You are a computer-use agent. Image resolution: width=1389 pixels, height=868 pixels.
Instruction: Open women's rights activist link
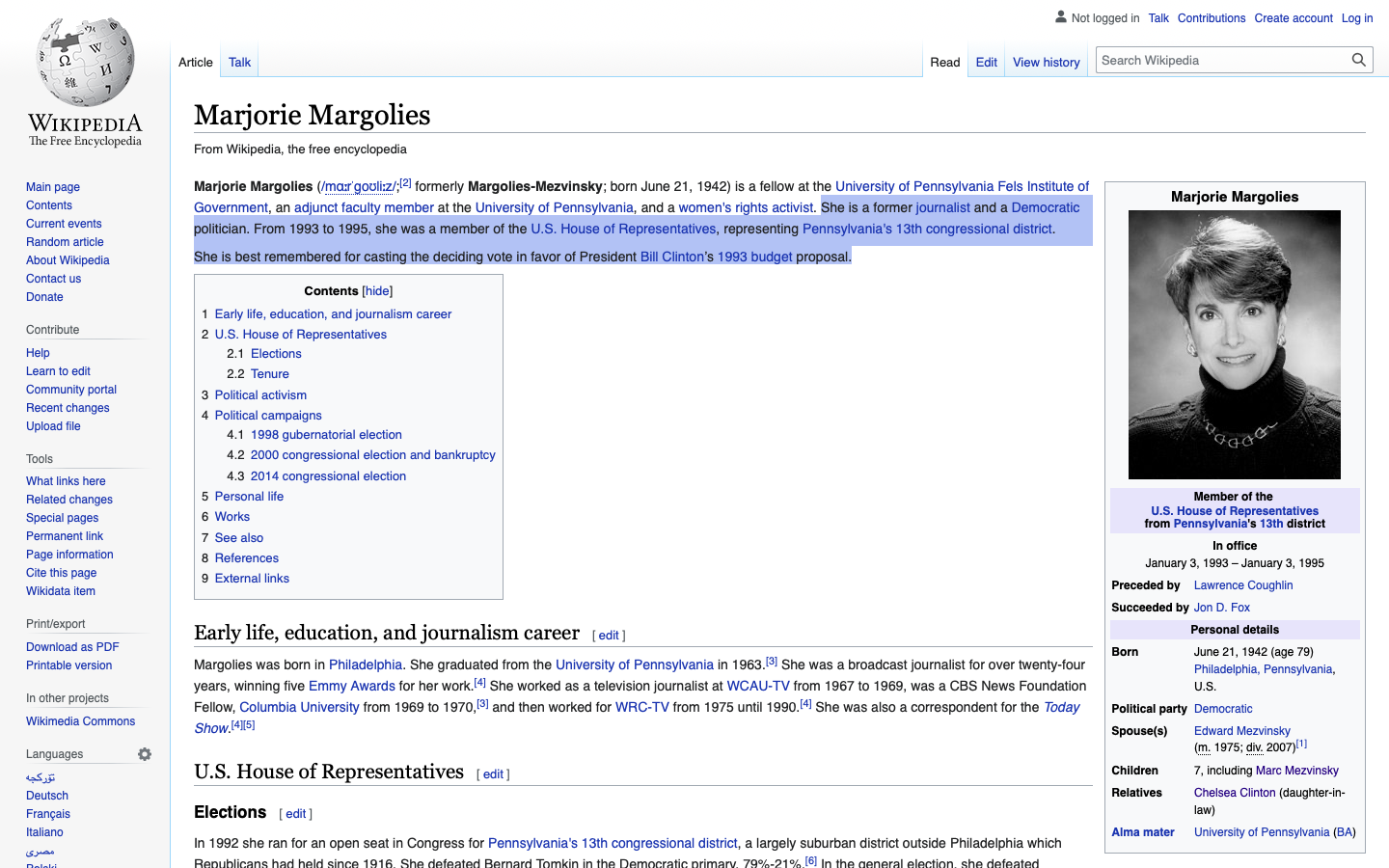click(x=746, y=207)
